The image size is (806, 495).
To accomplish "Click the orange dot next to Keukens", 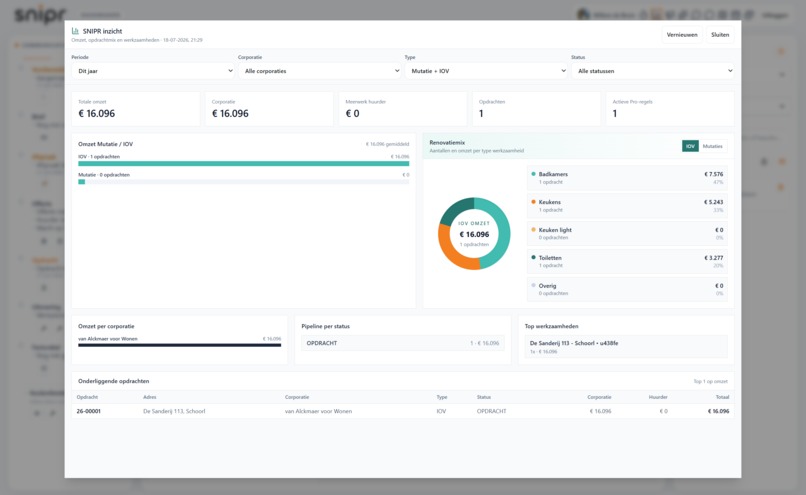I will (533, 201).
